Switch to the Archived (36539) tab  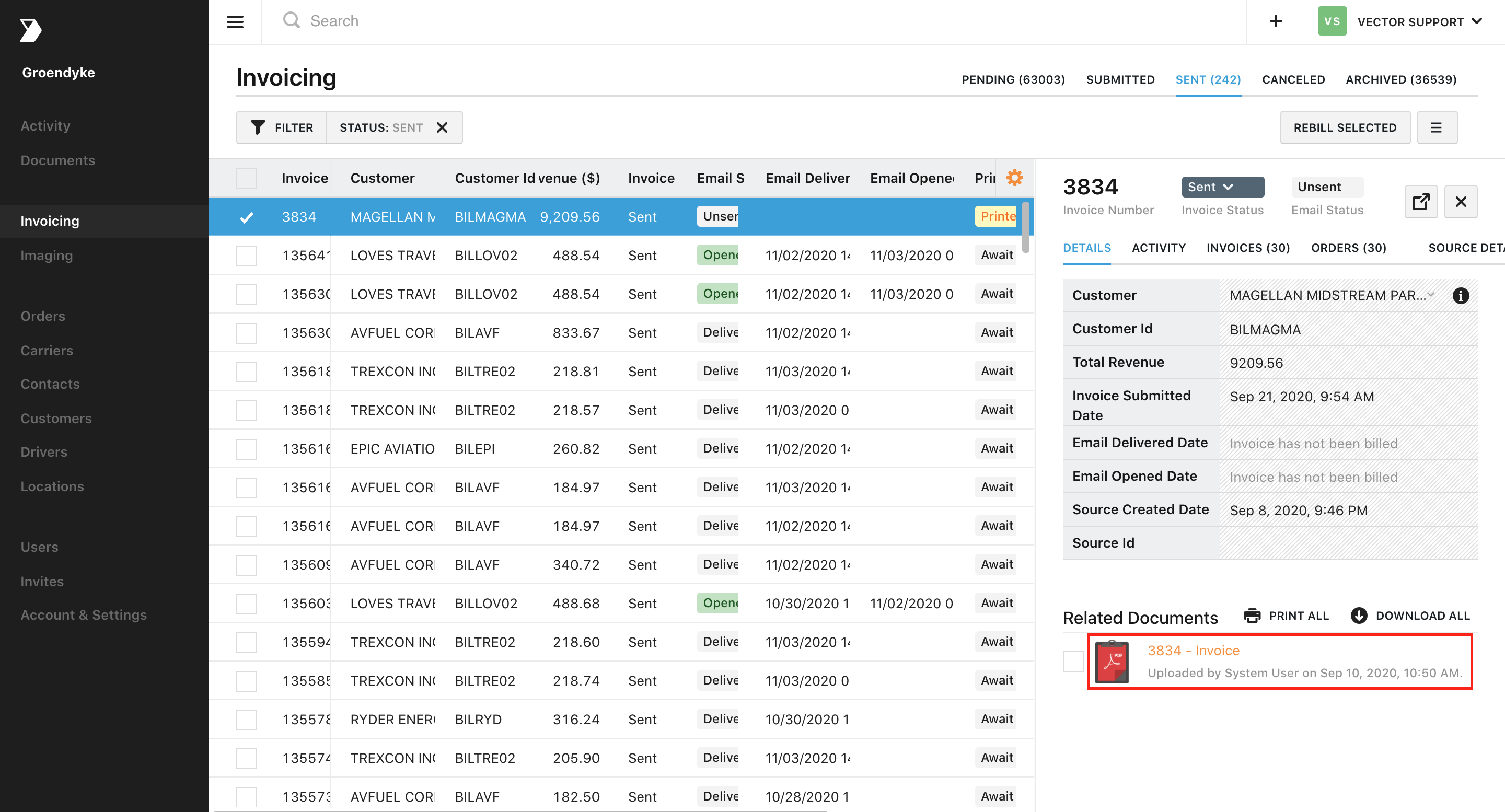(1400, 79)
